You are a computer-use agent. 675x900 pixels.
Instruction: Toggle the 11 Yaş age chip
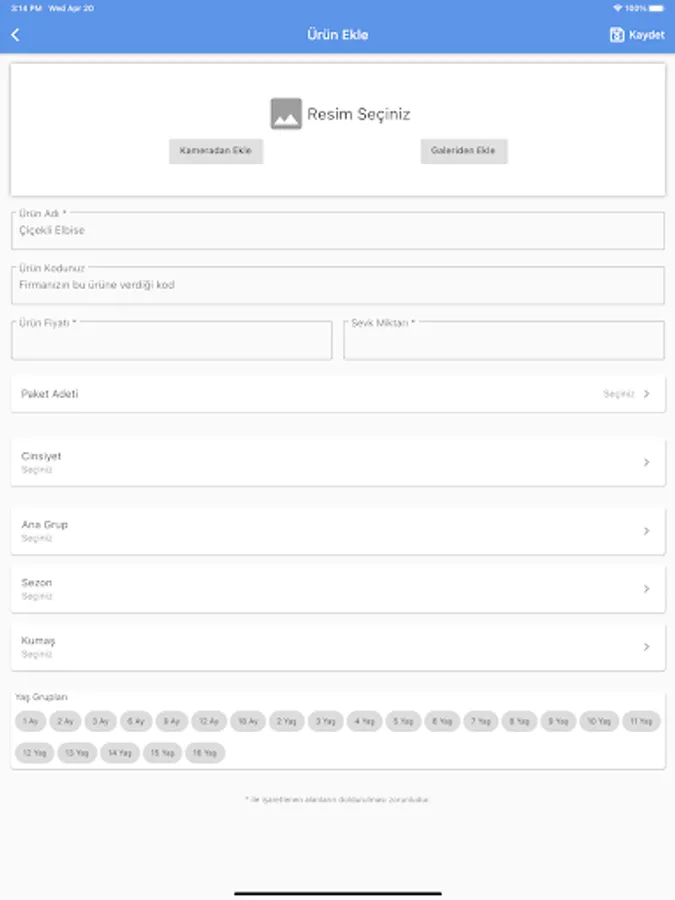[x=641, y=721]
